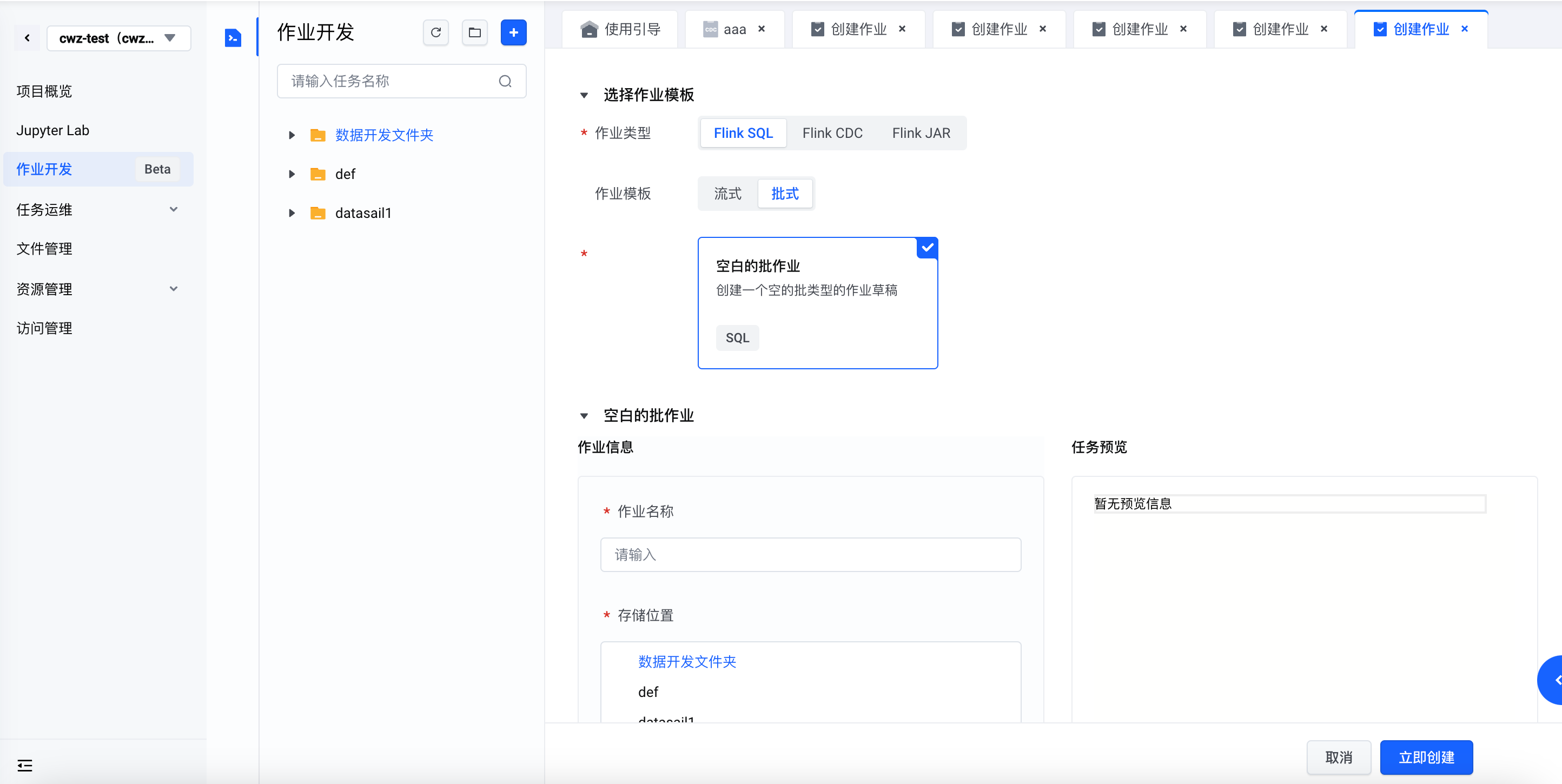This screenshot has width=1562, height=784.
Task: Cancel job creation with 取消
Action: [x=1338, y=758]
